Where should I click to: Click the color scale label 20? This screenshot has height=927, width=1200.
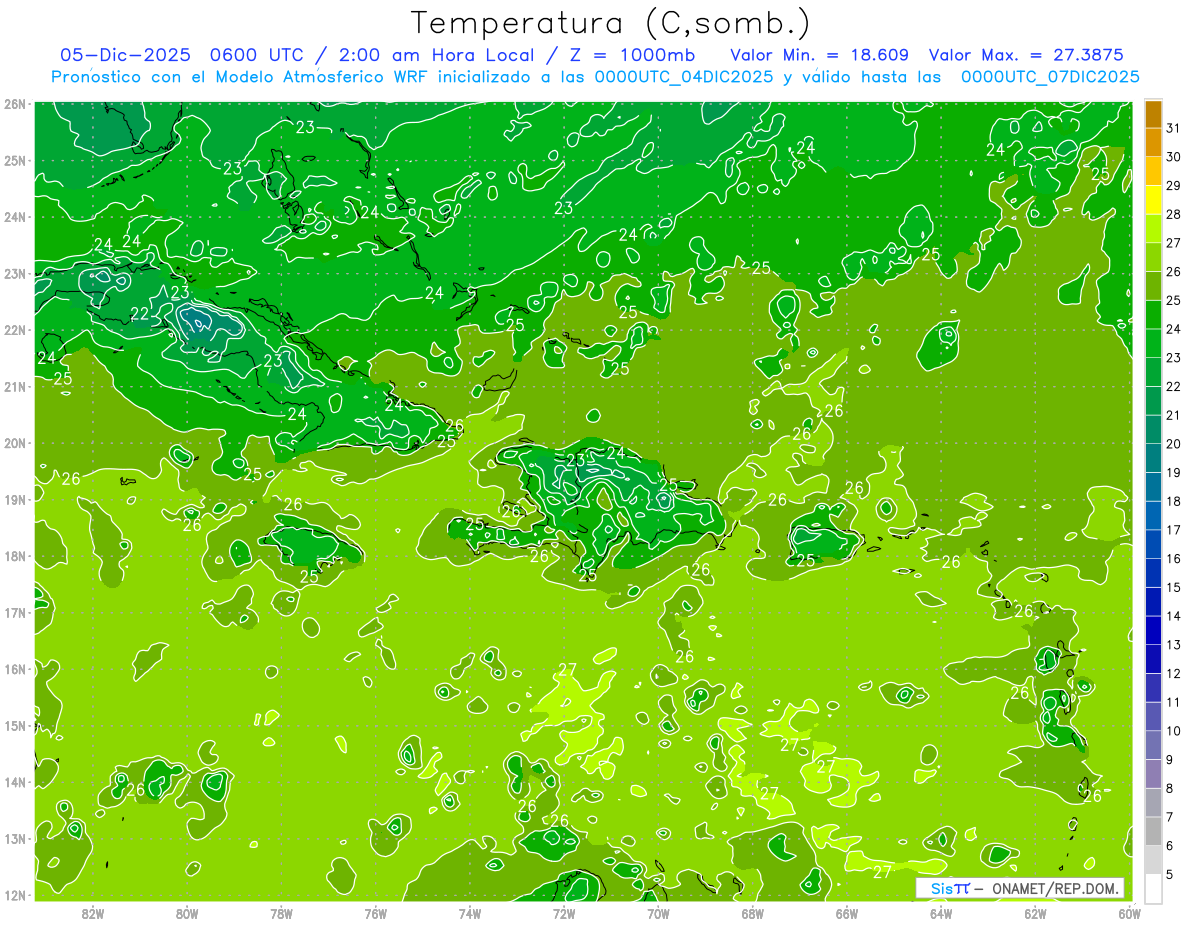pyautogui.click(x=1173, y=443)
